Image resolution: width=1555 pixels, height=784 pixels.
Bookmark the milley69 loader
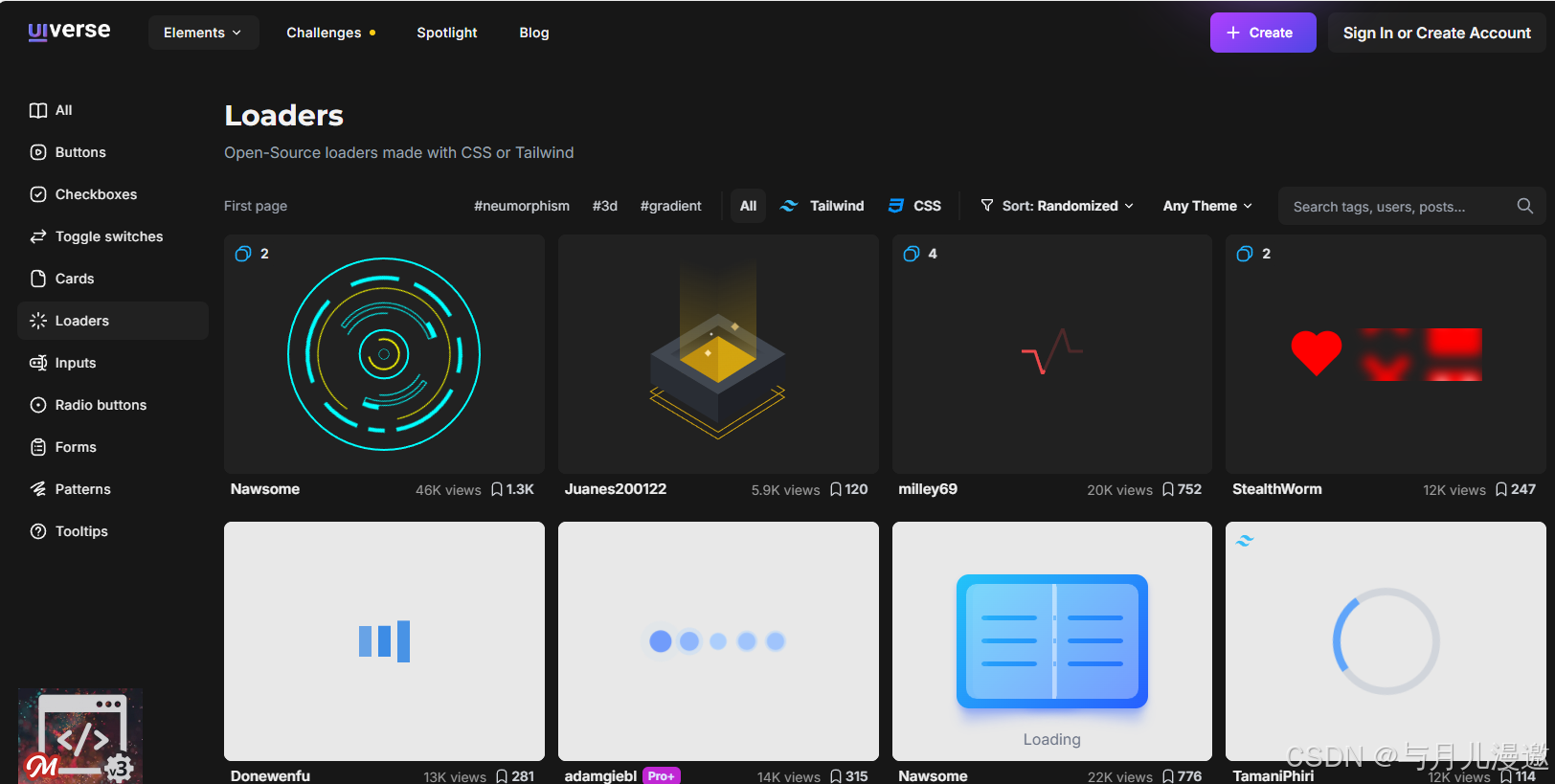point(1168,489)
